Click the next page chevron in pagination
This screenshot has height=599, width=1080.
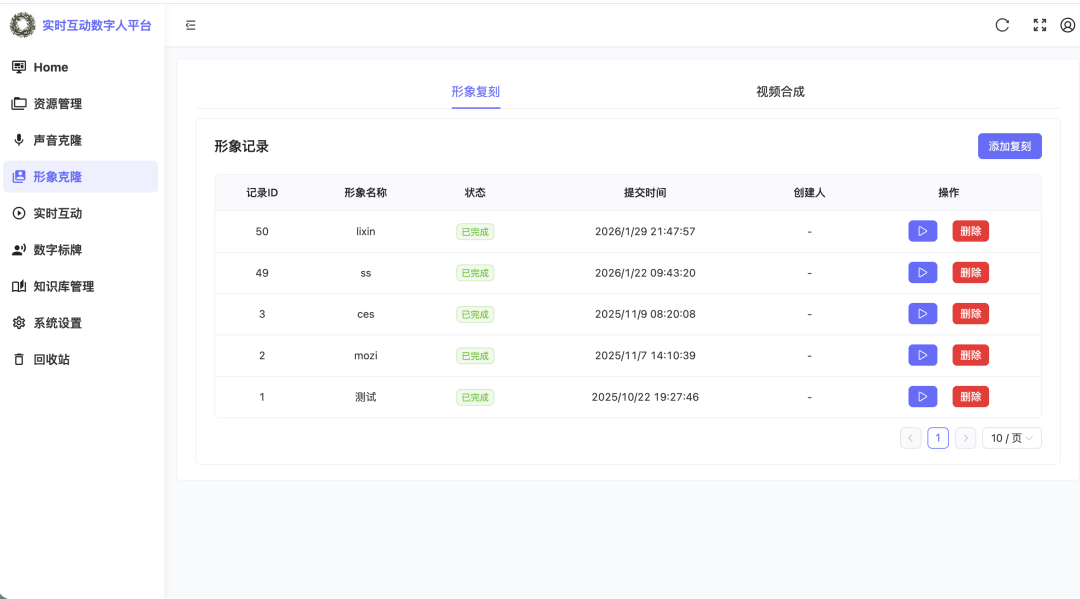coord(965,437)
